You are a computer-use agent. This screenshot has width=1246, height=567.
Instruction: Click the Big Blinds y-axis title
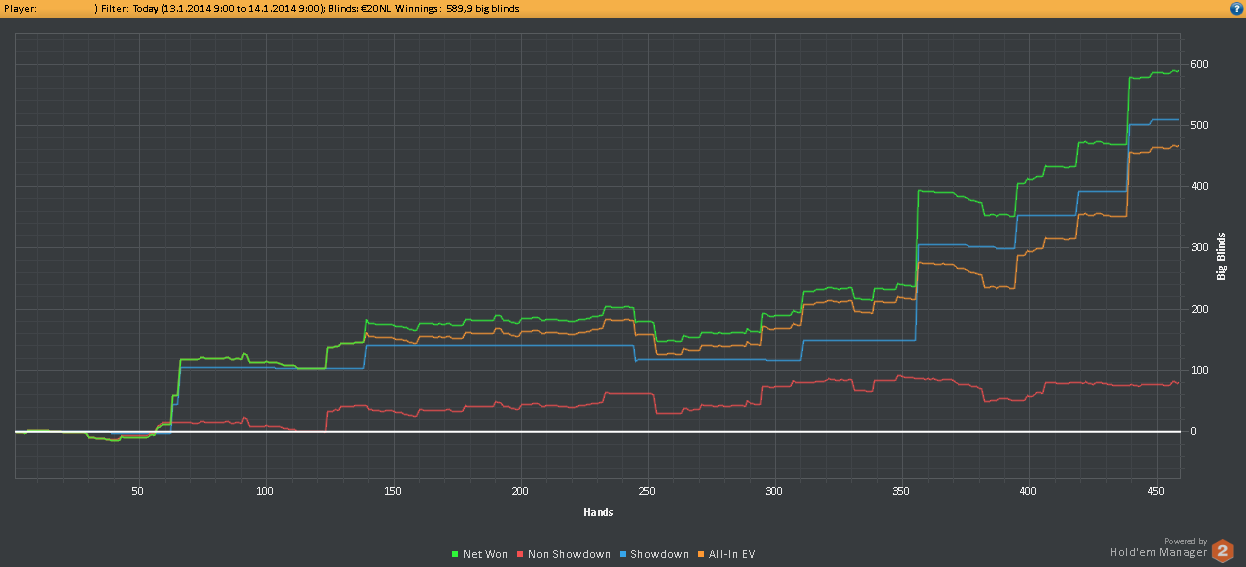(1220, 258)
